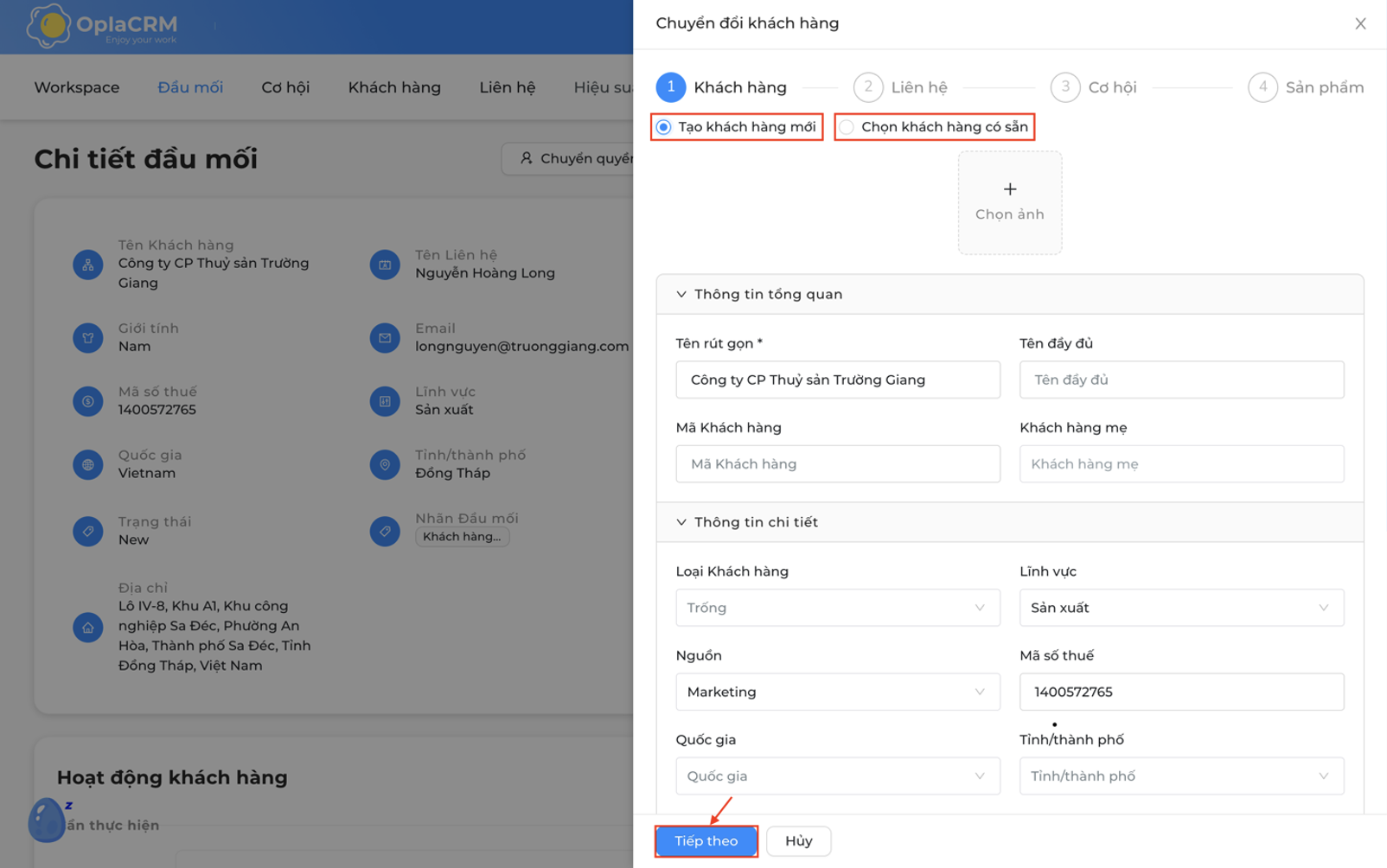
Task: Click the location pin icon beside Tỉnh/thành phố
Action: click(385, 464)
